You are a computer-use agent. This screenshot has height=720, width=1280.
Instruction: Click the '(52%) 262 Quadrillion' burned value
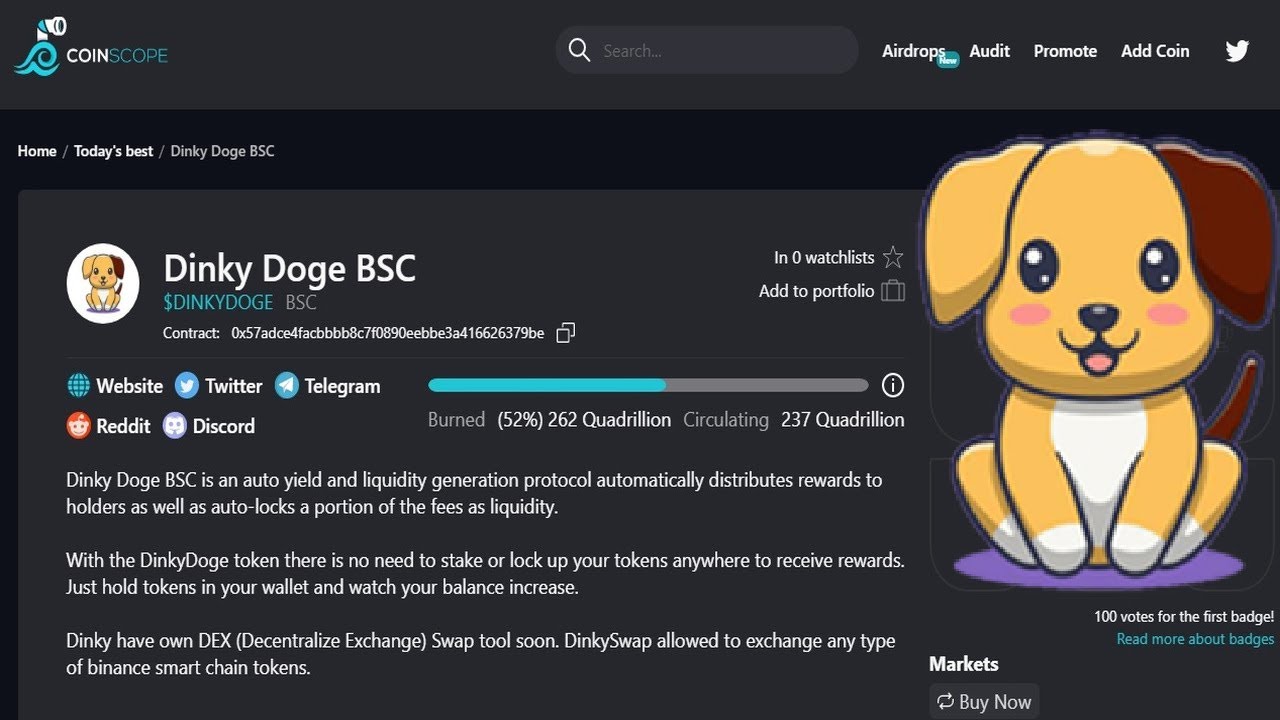click(x=584, y=420)
